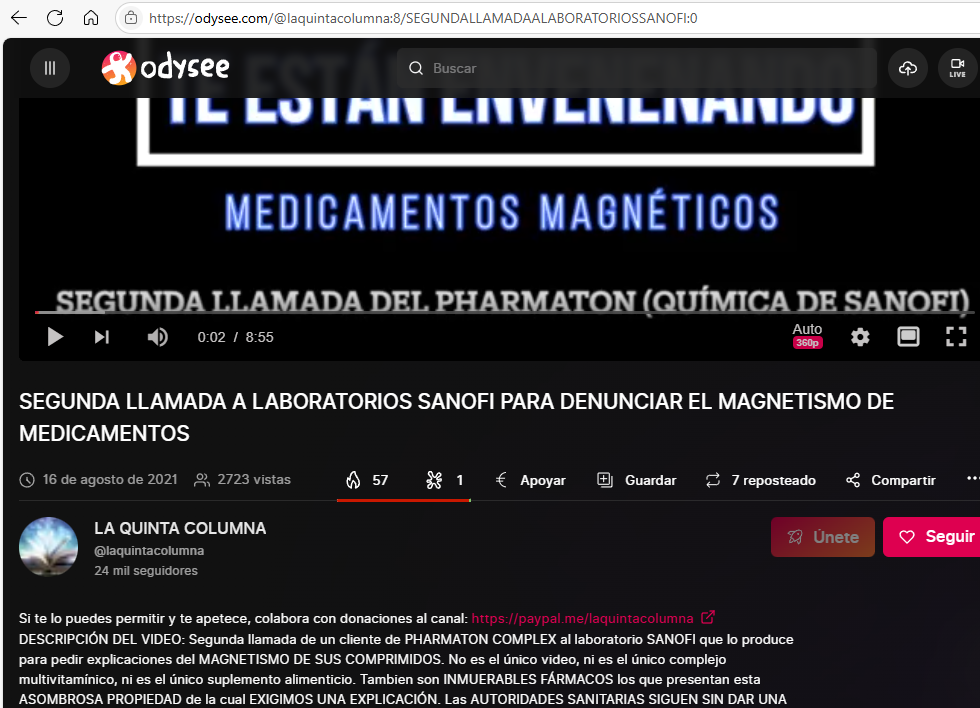
Task: Play the video
Action: tap(55, 337)
